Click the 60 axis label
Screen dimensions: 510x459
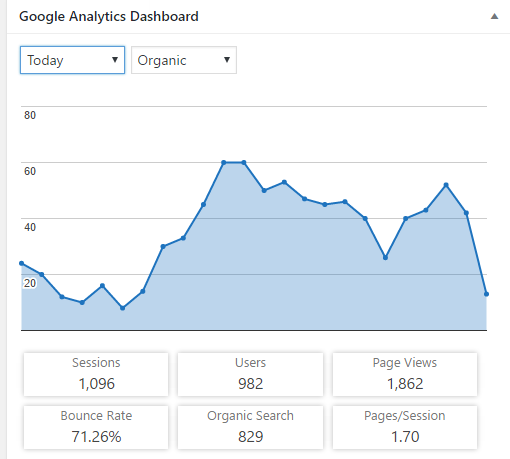click(30, 171)
